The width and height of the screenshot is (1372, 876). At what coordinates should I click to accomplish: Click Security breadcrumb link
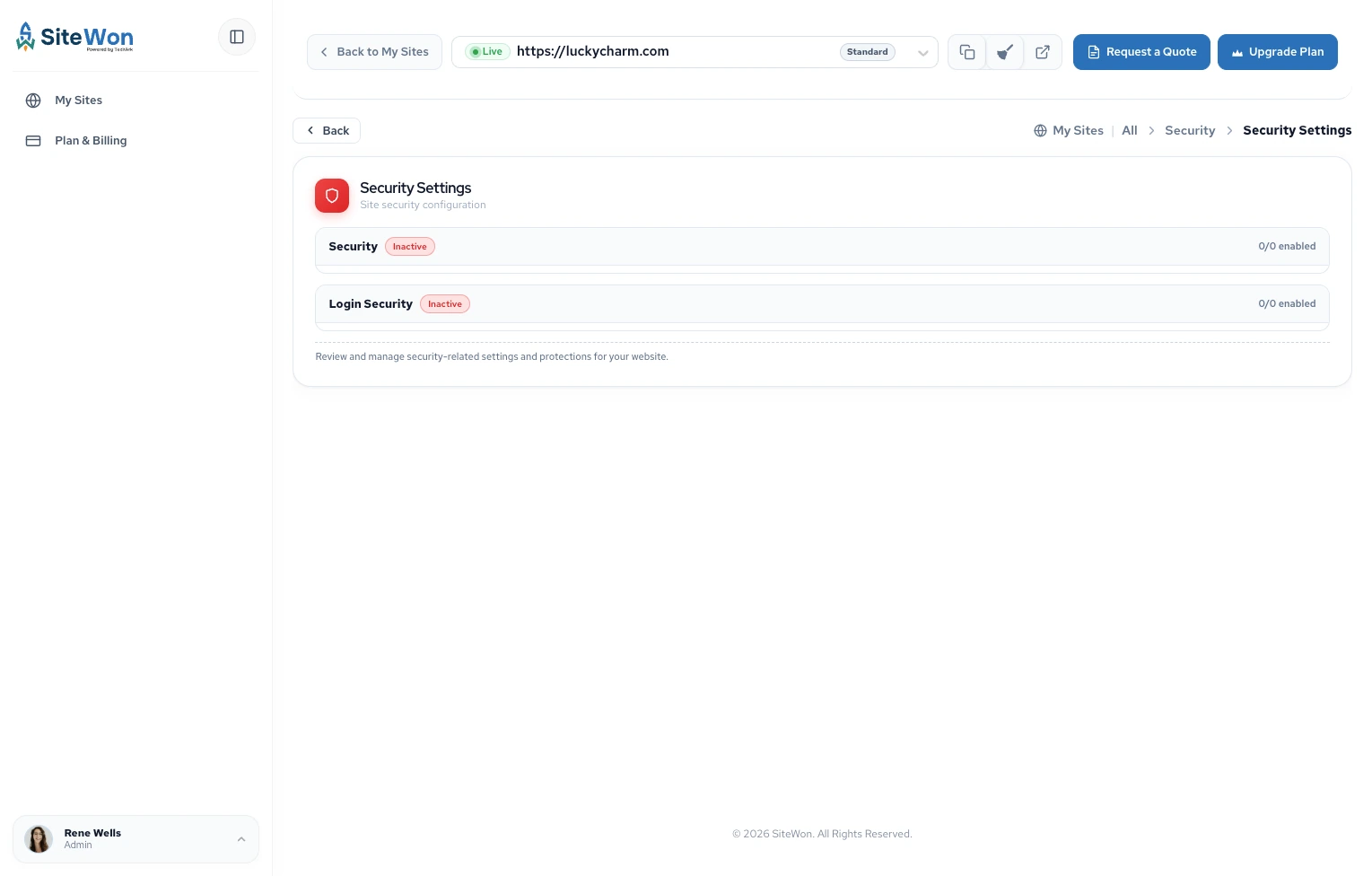point(1190,130)
